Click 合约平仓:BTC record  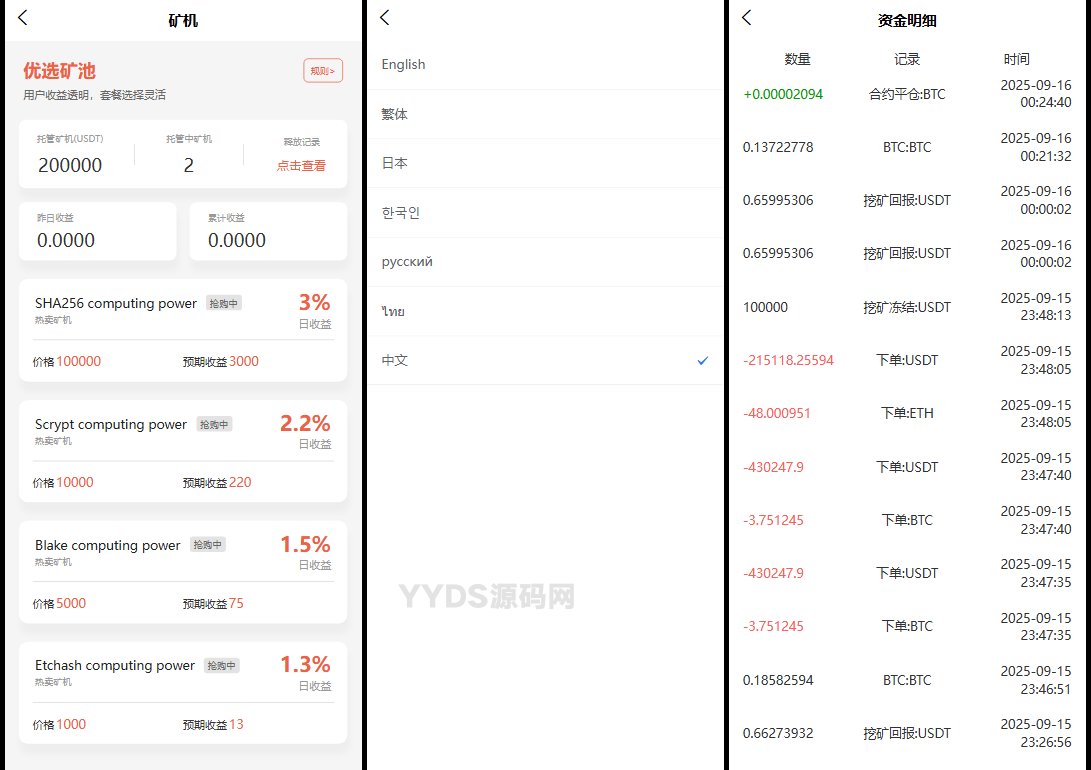pos(907,94)
